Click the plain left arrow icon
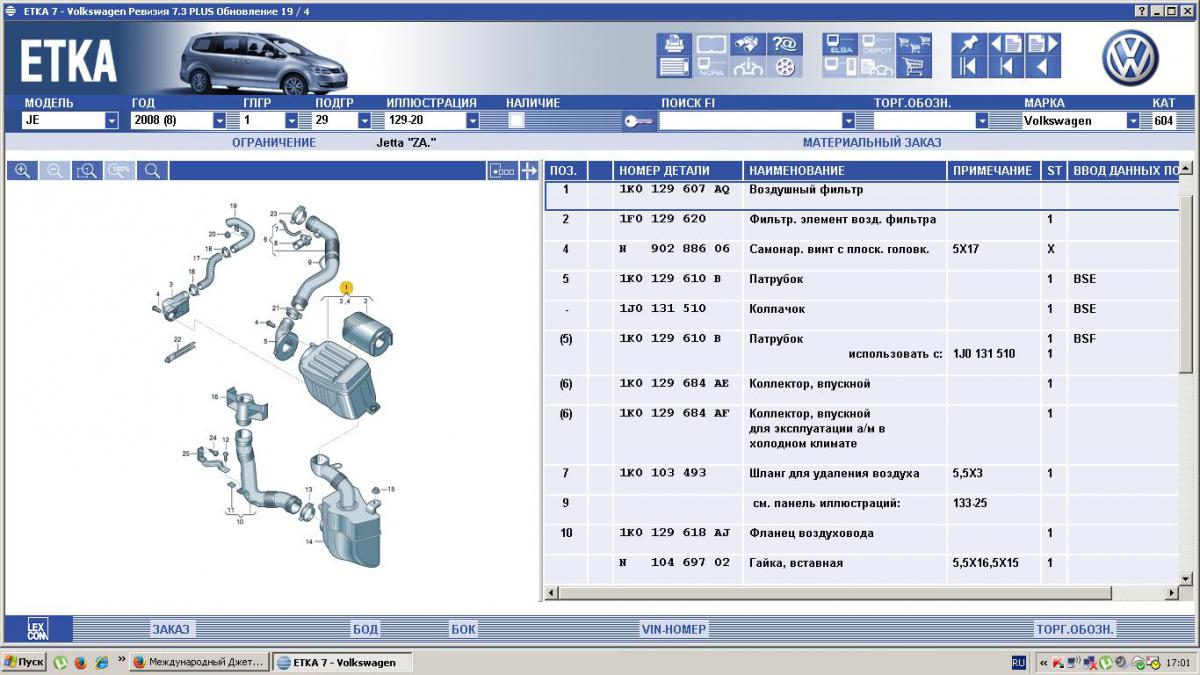 [x=1042, y=67]
